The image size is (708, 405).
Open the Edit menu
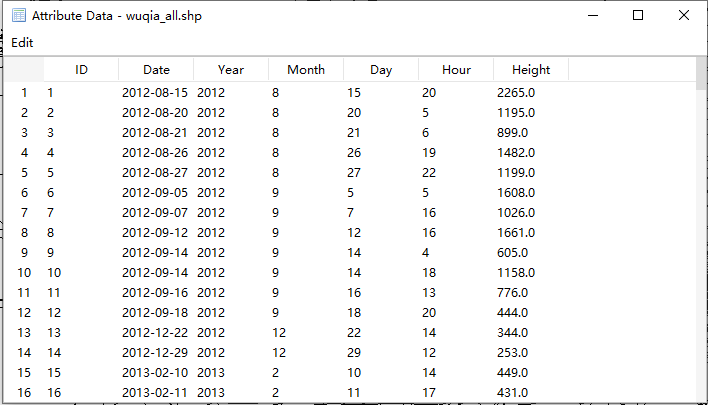pyautogui.click(x=22, y=43)
